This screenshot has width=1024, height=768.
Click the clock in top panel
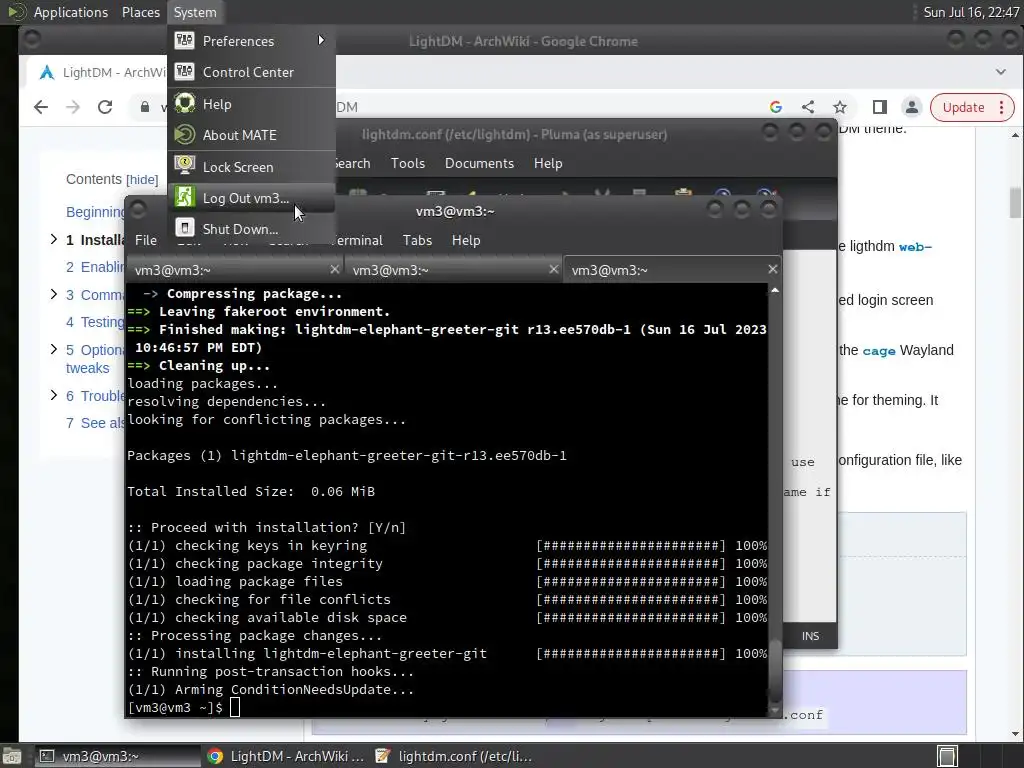970,12
